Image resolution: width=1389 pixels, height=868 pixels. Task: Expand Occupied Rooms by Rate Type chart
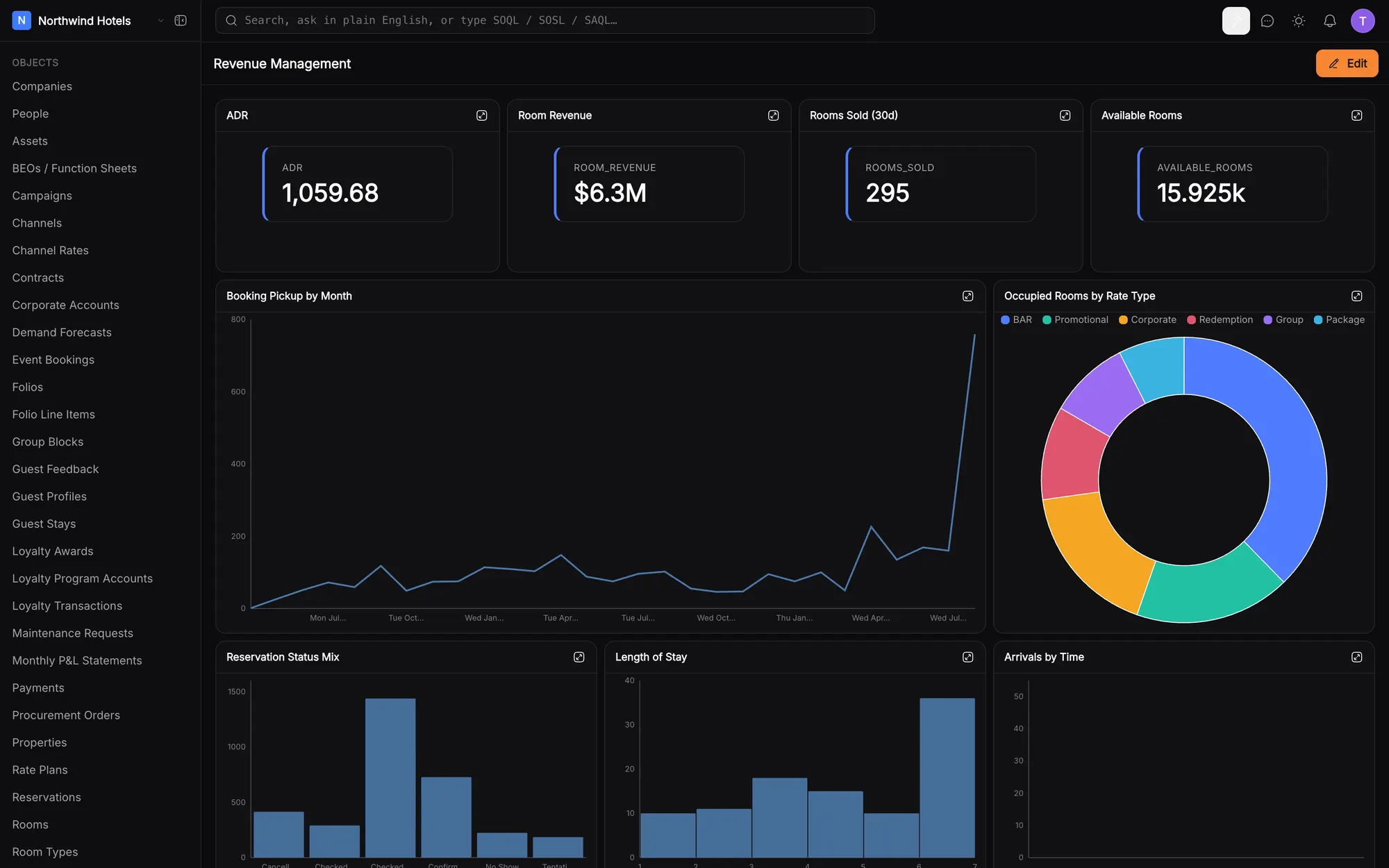1356,296
